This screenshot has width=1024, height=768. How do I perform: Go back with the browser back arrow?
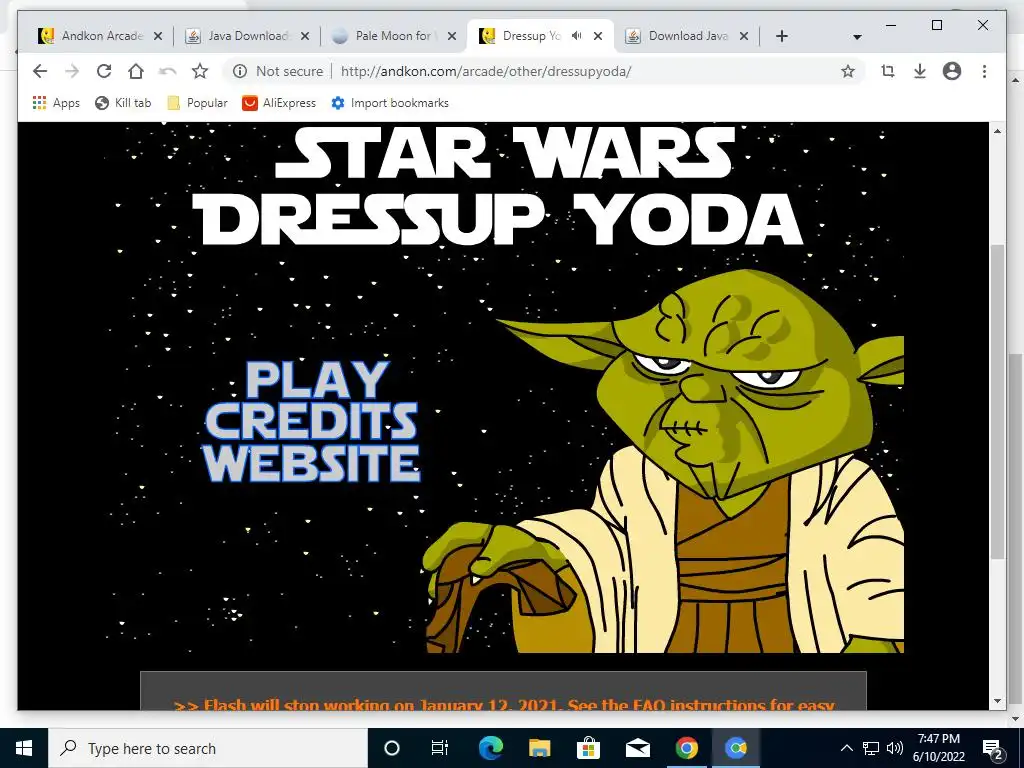click(40, 71)
